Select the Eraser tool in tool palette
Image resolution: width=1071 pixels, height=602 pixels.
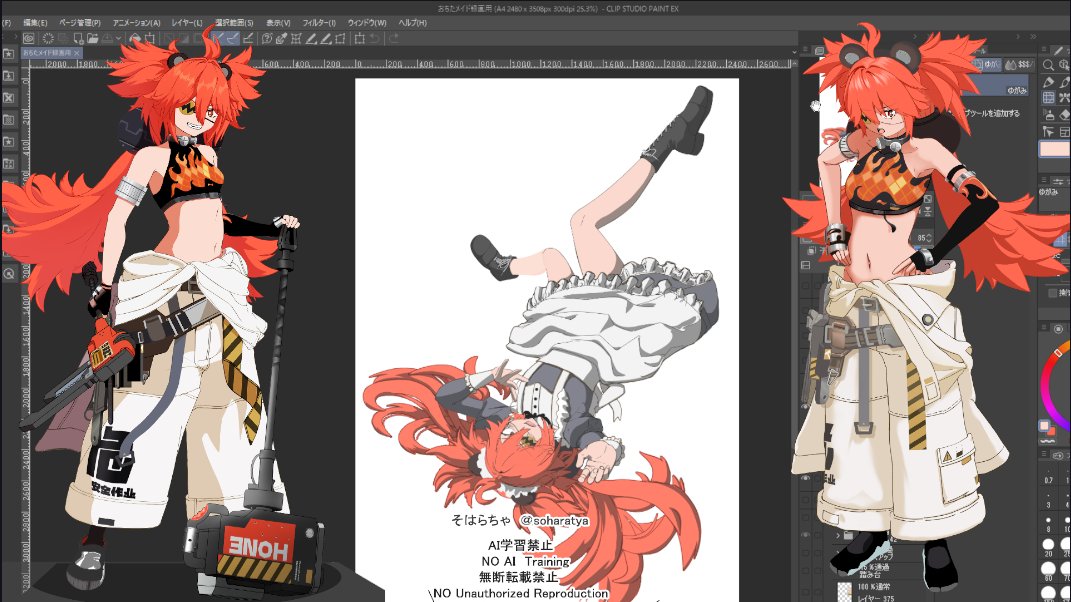click(x=1065, y=115)
